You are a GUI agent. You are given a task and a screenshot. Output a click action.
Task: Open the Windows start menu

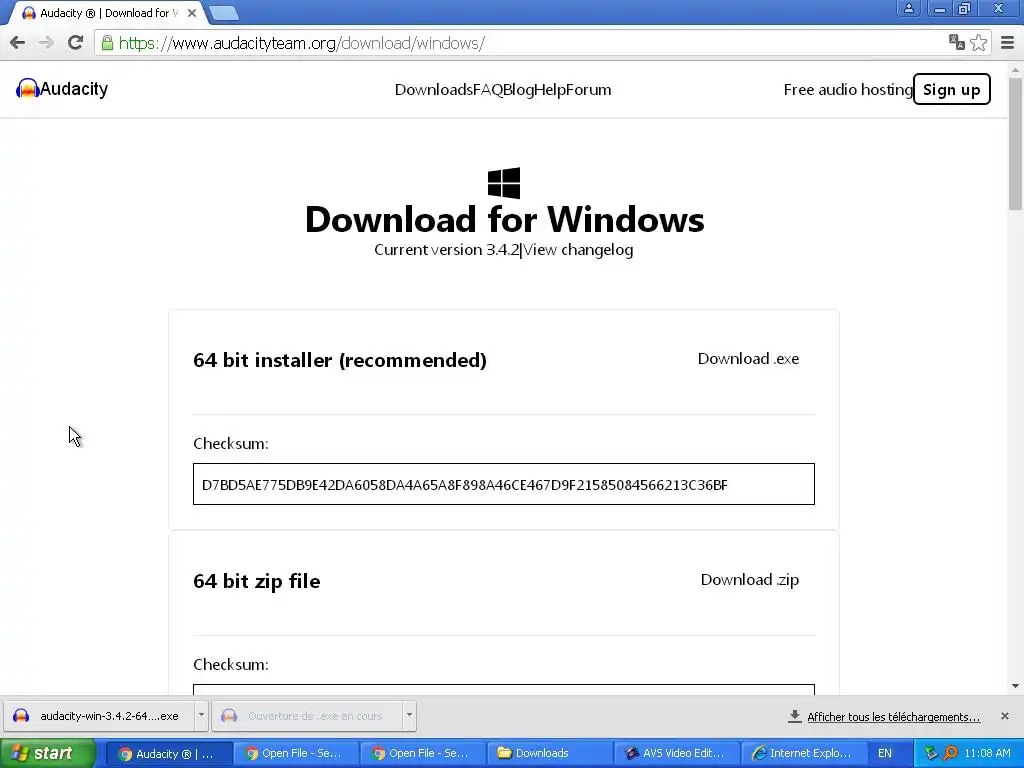point(47,753)
